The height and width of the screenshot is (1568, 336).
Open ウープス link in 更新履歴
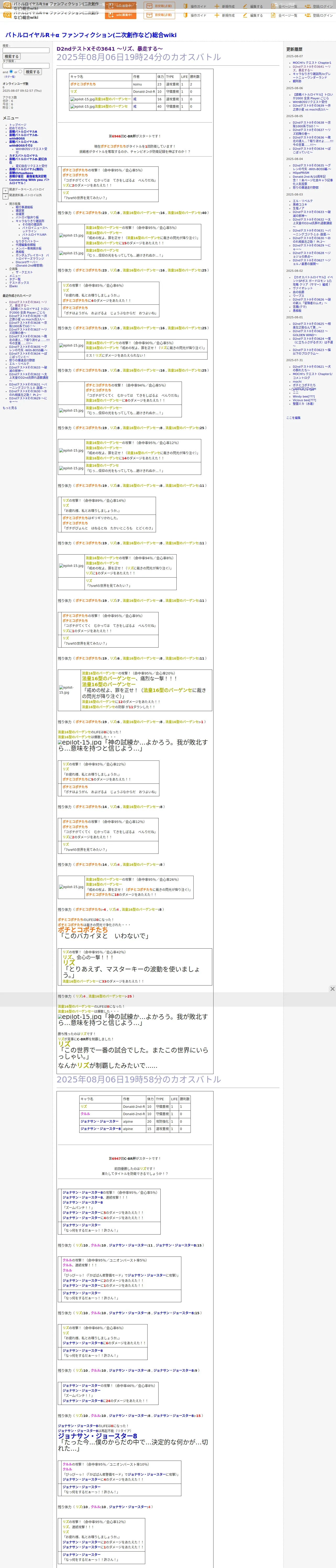298,296
